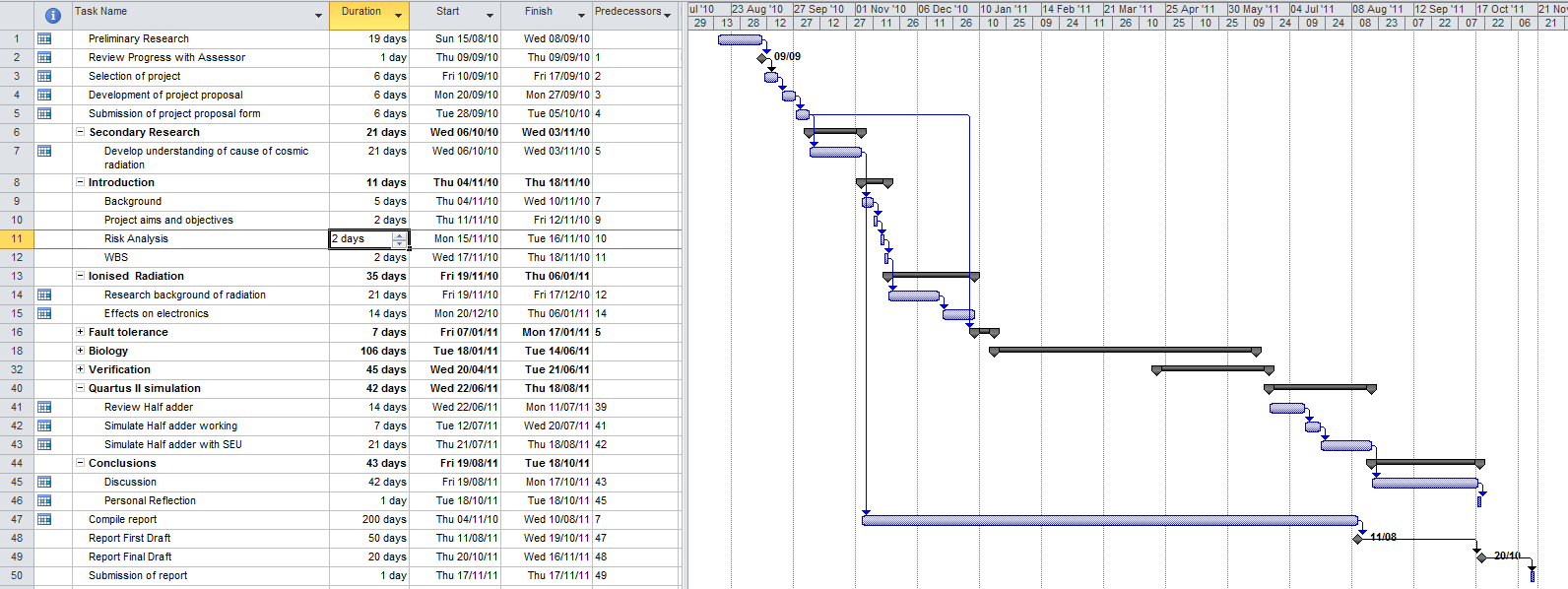Open the Predecessors column dropdown arrow
The height and width of the screenshot is (589, 1568).
click(x=667, y=16)
